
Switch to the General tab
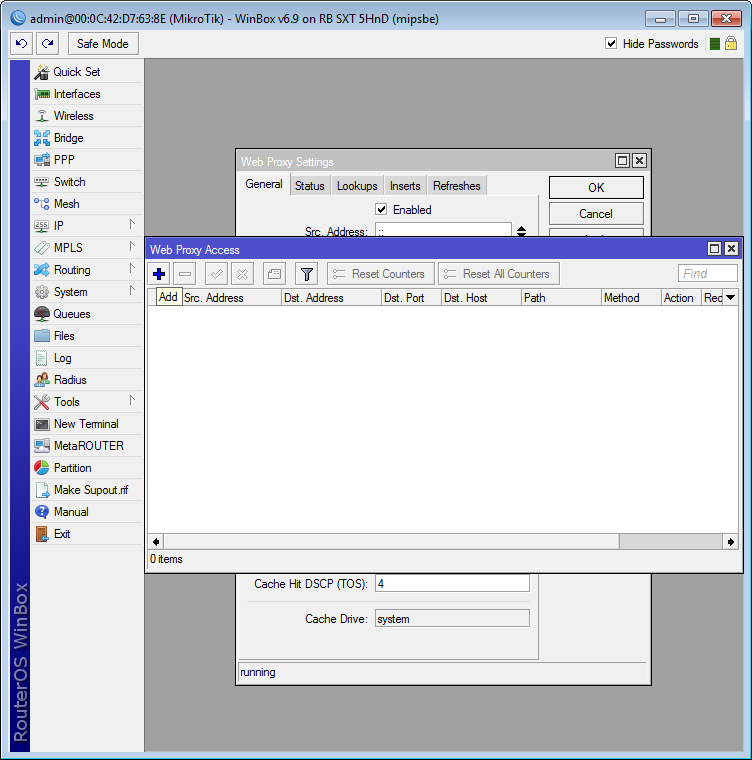[x=264, y=184]
